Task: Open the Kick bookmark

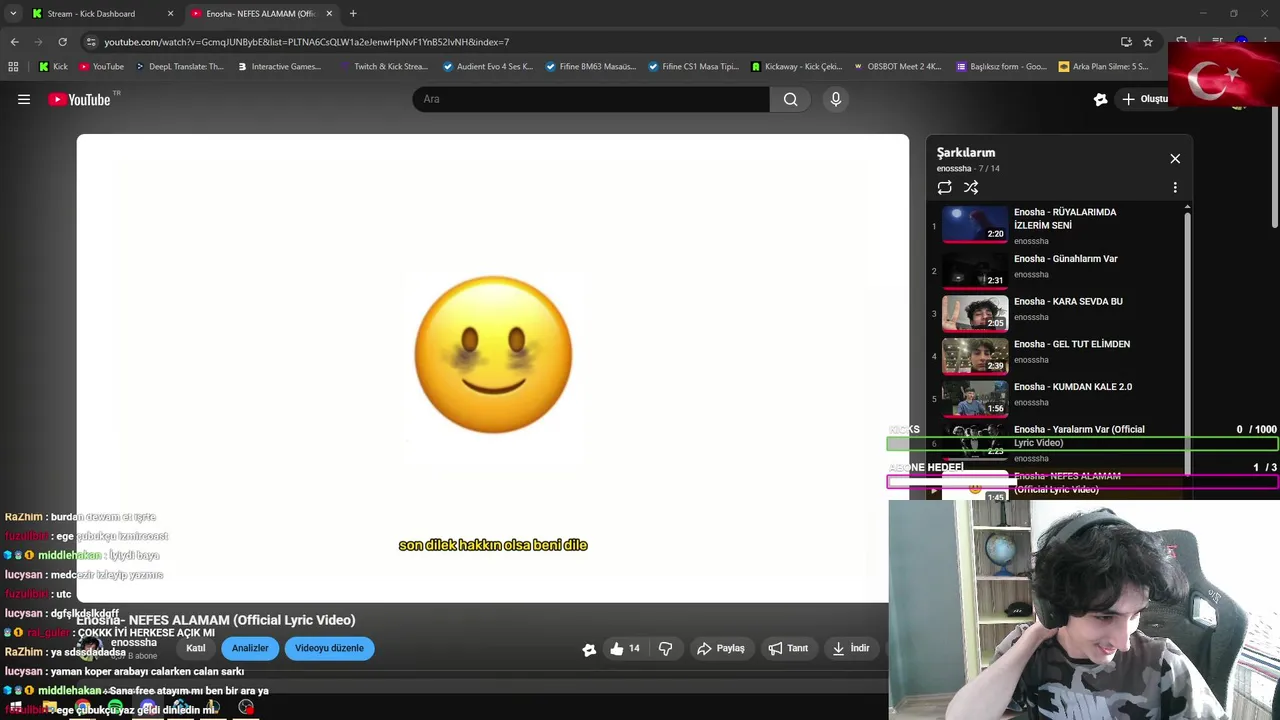Action: pos(53,67)
